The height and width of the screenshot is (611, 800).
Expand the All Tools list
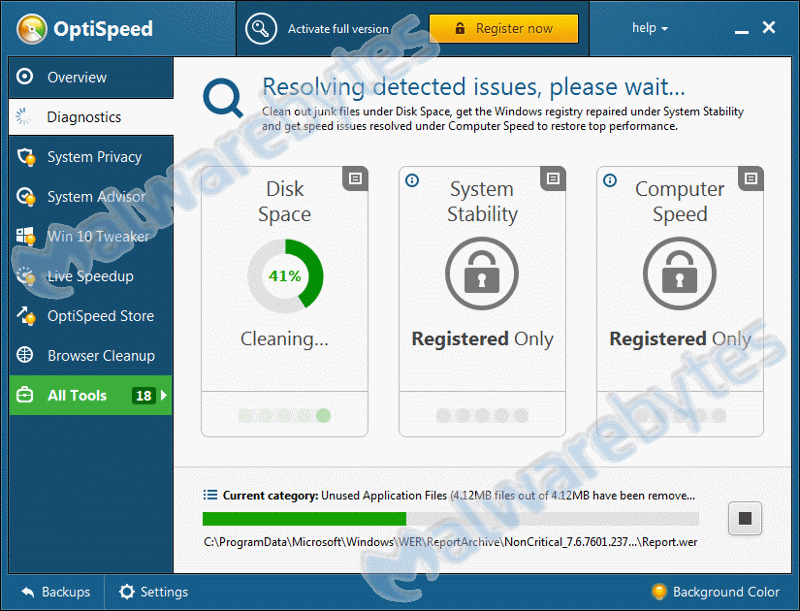[91, 395]
